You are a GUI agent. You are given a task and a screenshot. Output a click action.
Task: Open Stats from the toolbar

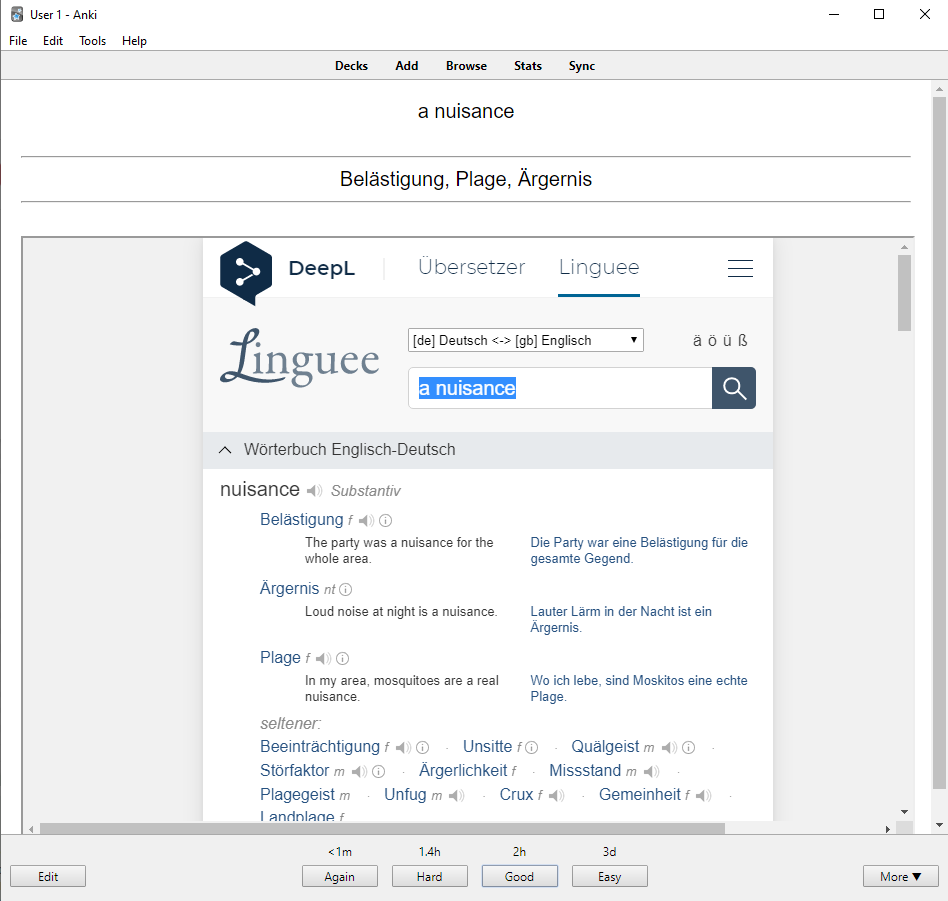[x=528, y=65]
